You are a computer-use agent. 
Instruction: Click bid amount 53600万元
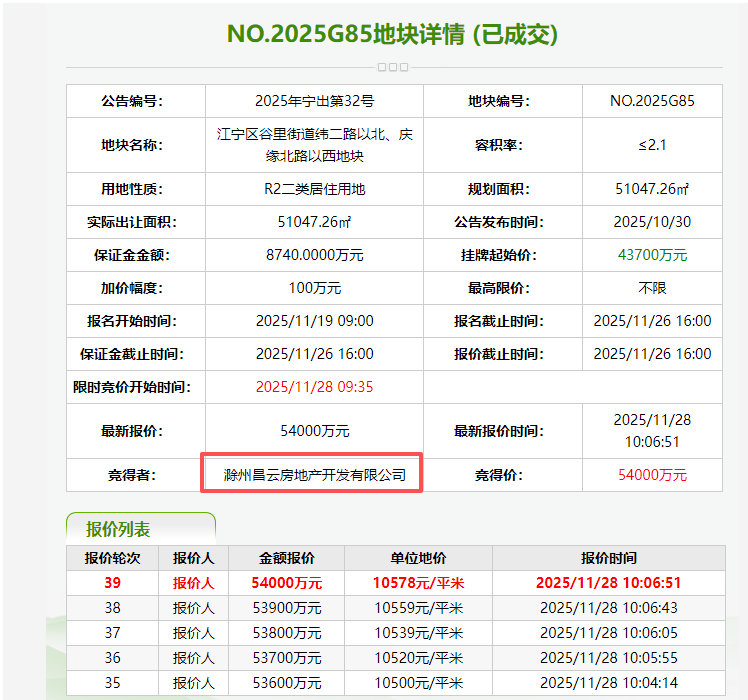(x=286, y=683)
